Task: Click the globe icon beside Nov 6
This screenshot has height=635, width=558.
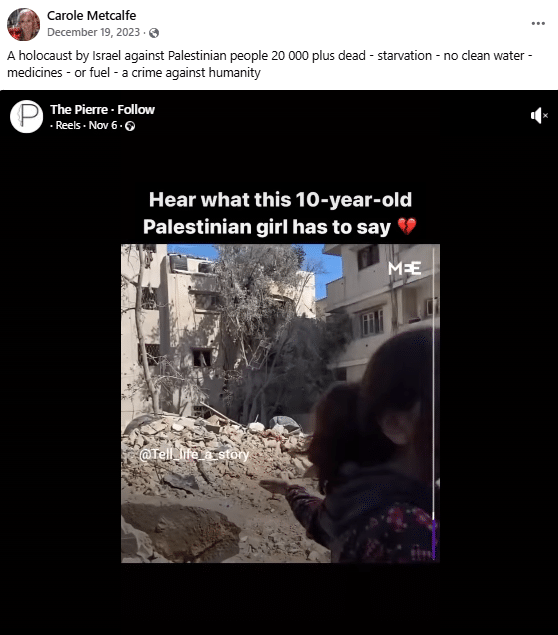Action: coord(130,126)
